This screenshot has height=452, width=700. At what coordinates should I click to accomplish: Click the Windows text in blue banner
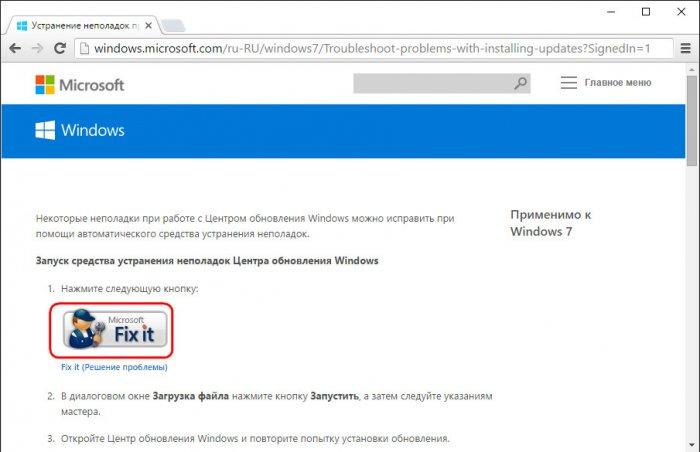93,130
